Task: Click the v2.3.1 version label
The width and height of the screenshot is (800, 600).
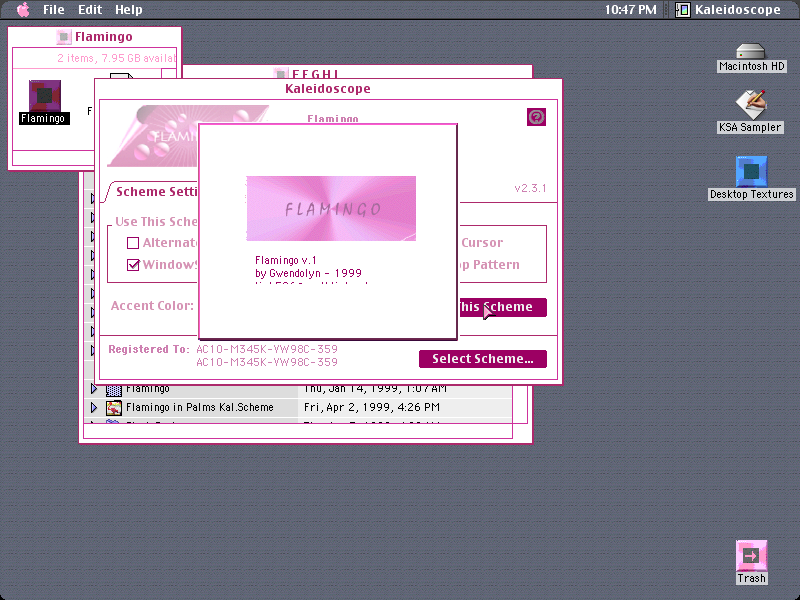Action: pyautogui.click(x=530, y=188)
